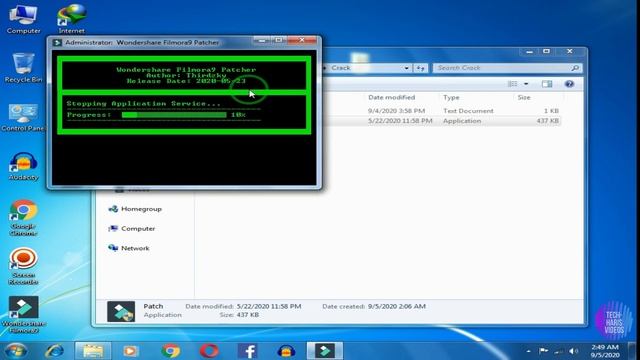This screenshot has width=640, height=360.
Task: Click the Date created value in details pane
Action: click(x=396, y=306)
